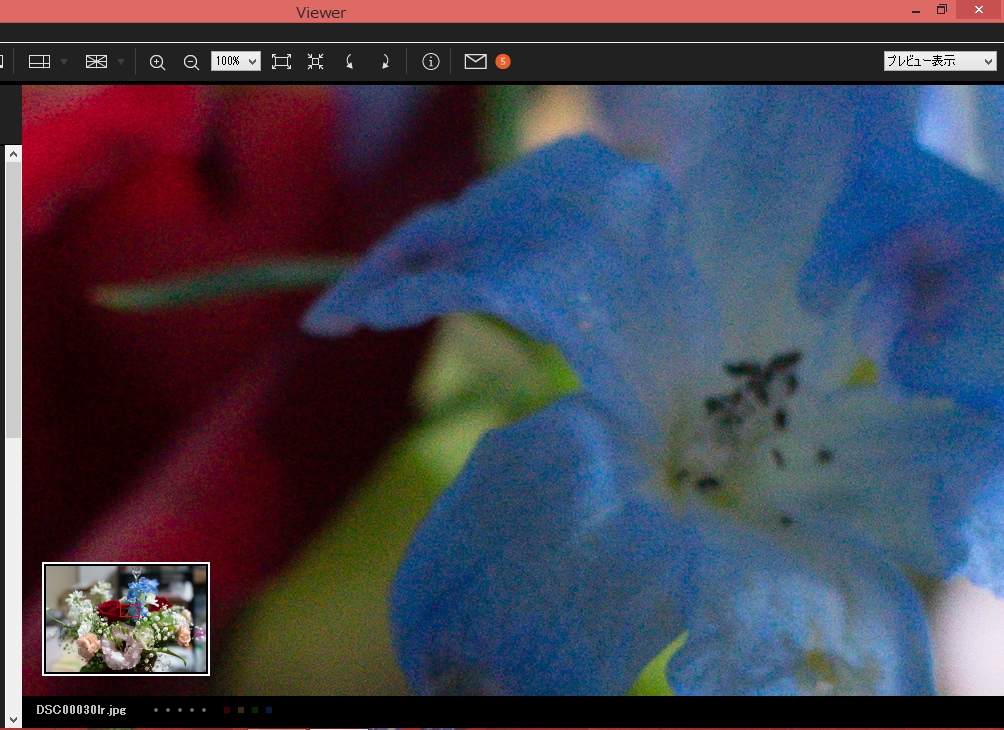Select the red color label swatch

pyautogui.click(x=227, y=710)
